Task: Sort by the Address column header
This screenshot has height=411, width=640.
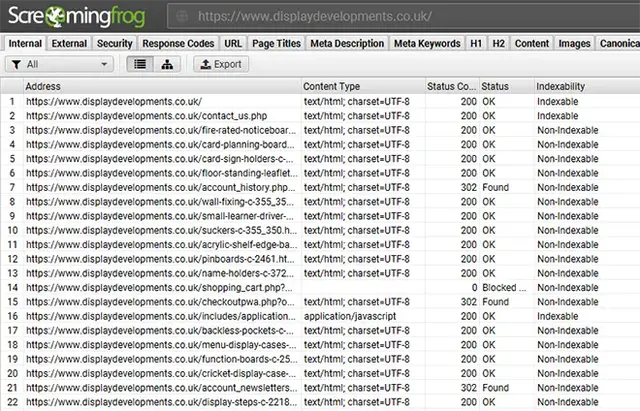Action: (x=162, y=87)
